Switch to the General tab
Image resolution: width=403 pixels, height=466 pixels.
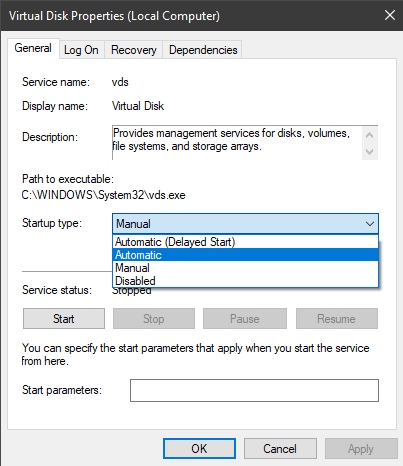tap(33, 48)
